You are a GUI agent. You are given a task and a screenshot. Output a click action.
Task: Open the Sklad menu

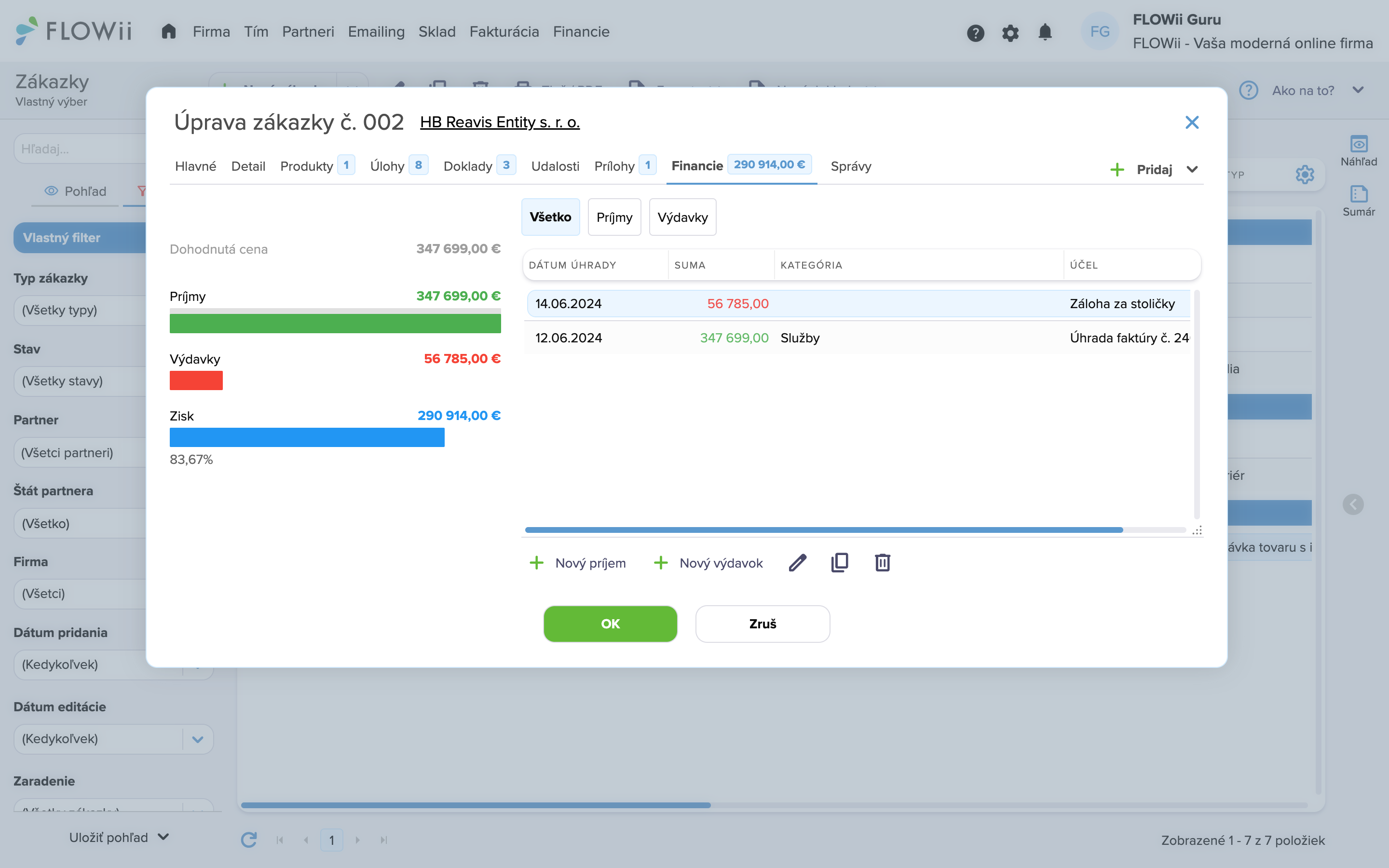click(437, 31)
